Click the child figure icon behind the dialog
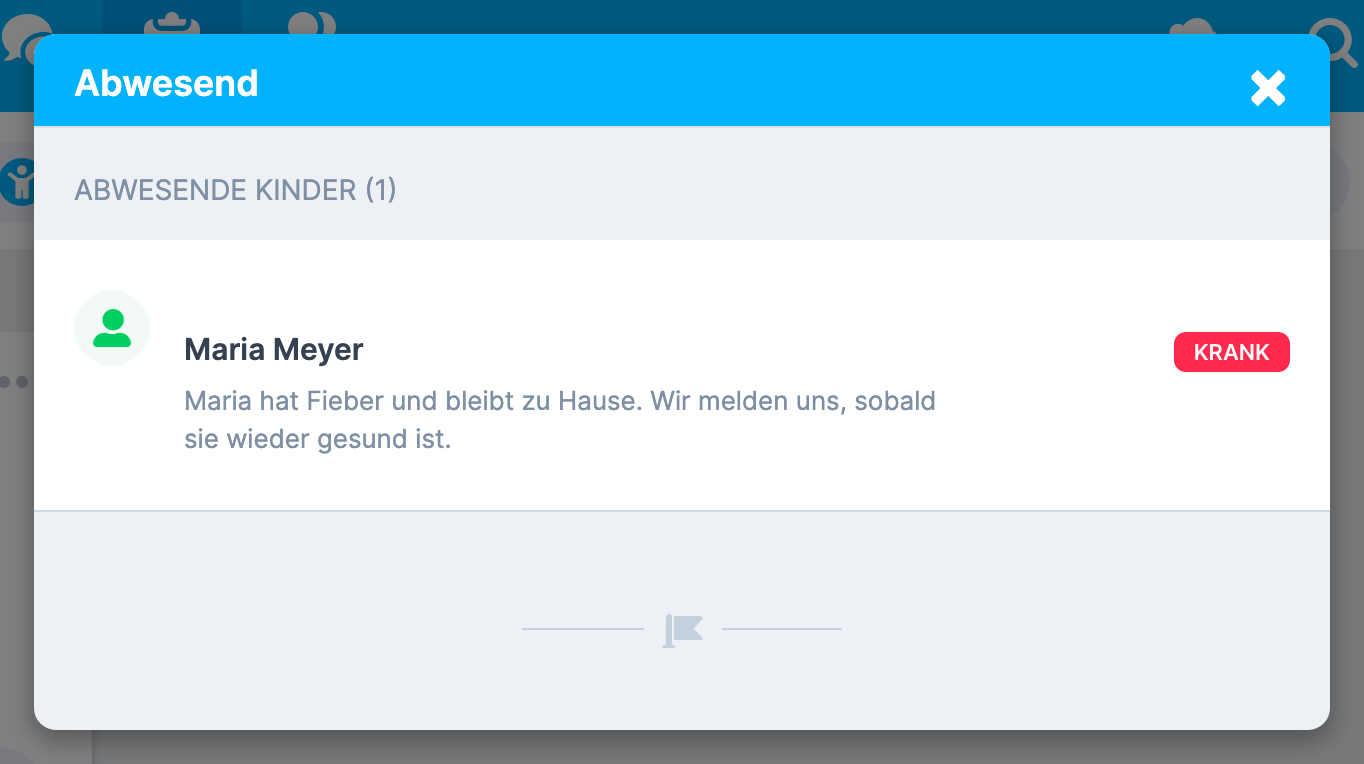 (x=18, y=182)
